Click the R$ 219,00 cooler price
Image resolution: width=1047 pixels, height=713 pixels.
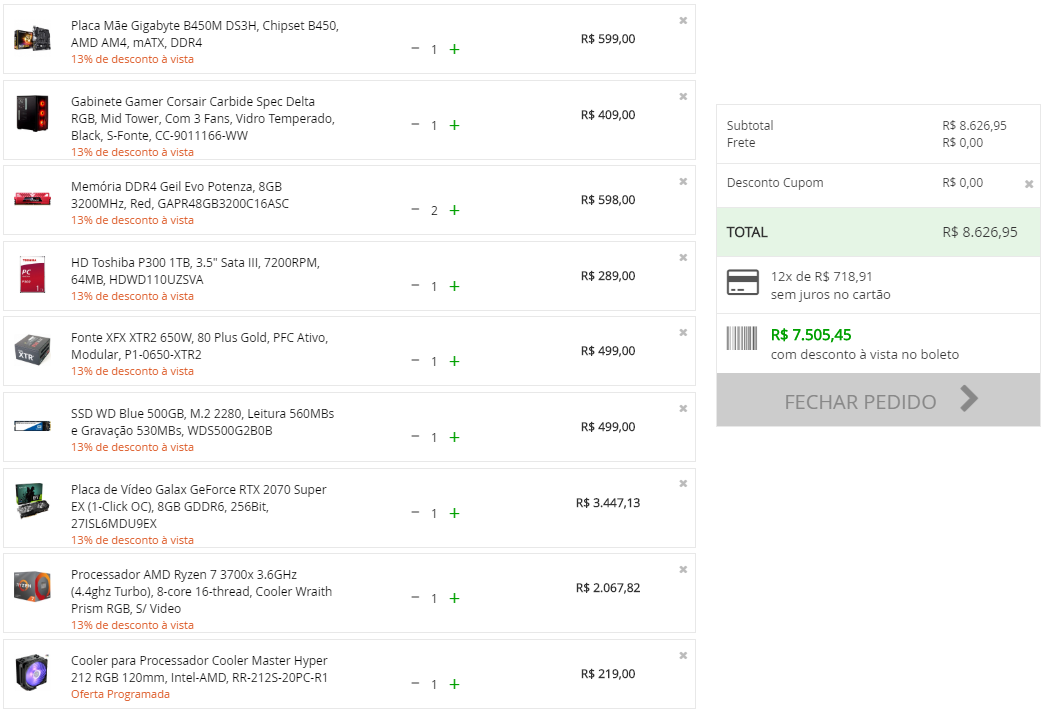pos(608,674)
